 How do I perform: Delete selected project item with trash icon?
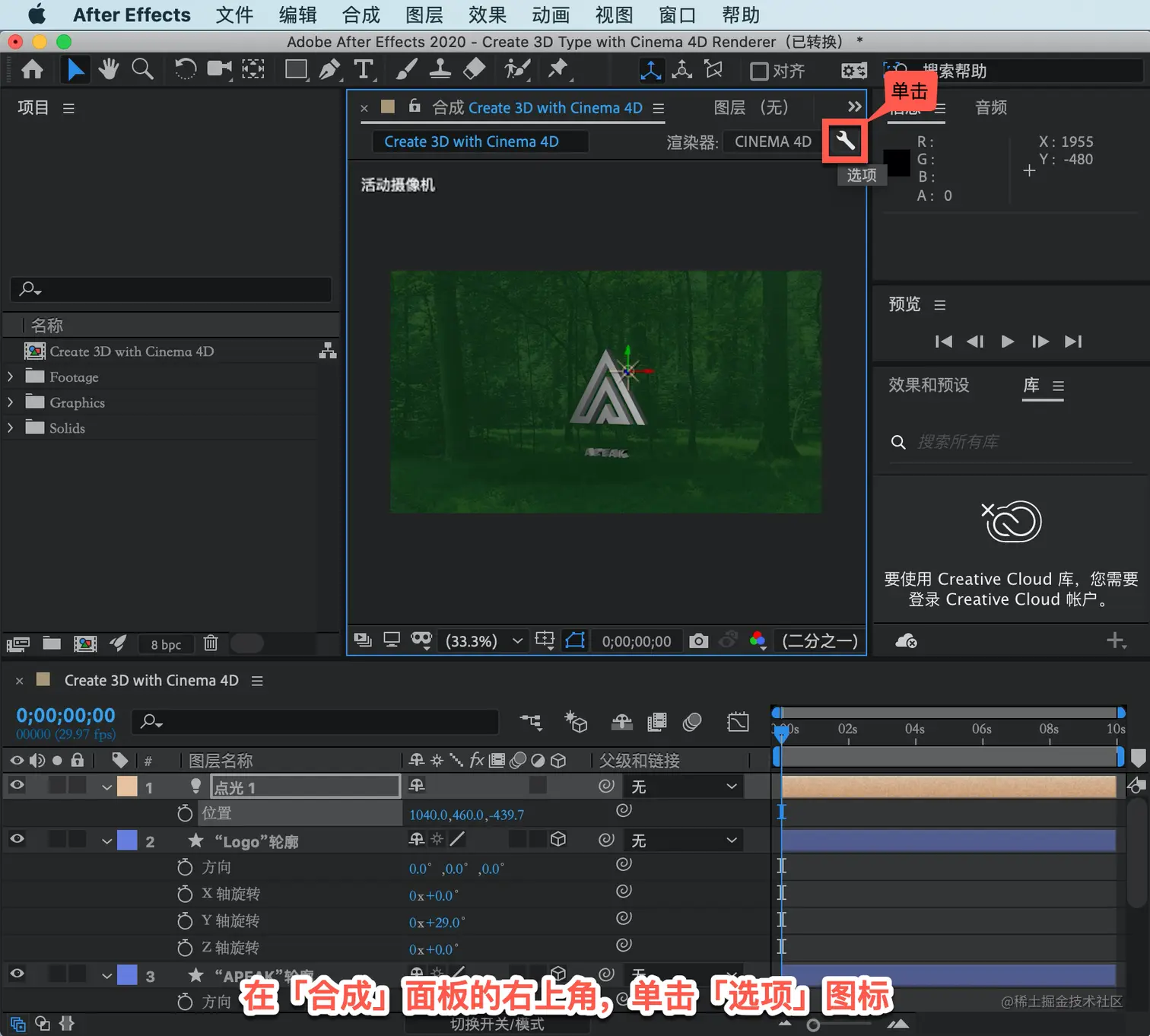tap(211, 644)
